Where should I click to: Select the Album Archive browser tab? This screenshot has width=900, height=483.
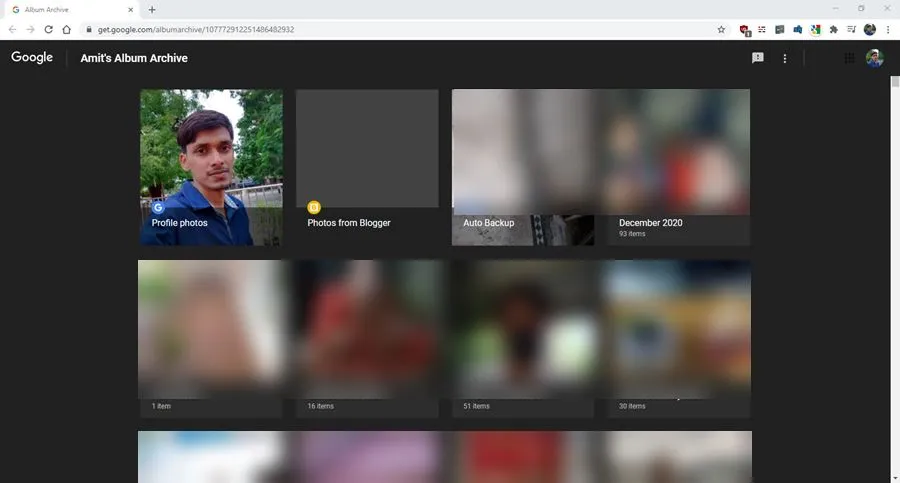(72, 10)
